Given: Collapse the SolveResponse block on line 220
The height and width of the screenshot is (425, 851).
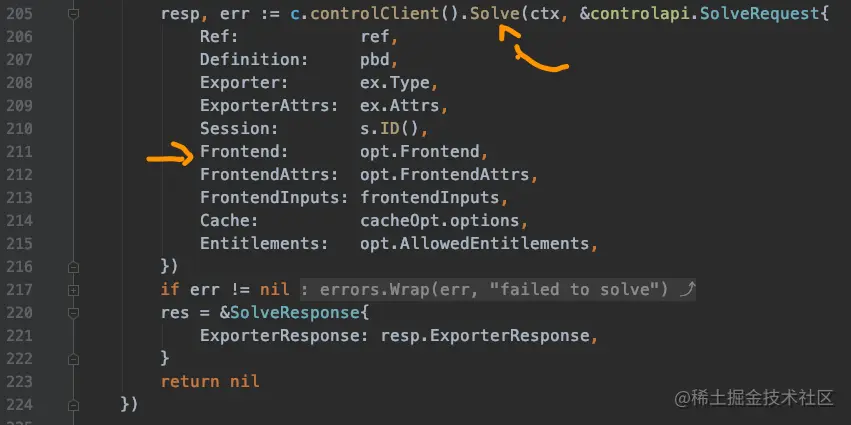Looking at the screenshot, I should click(73, 313).
